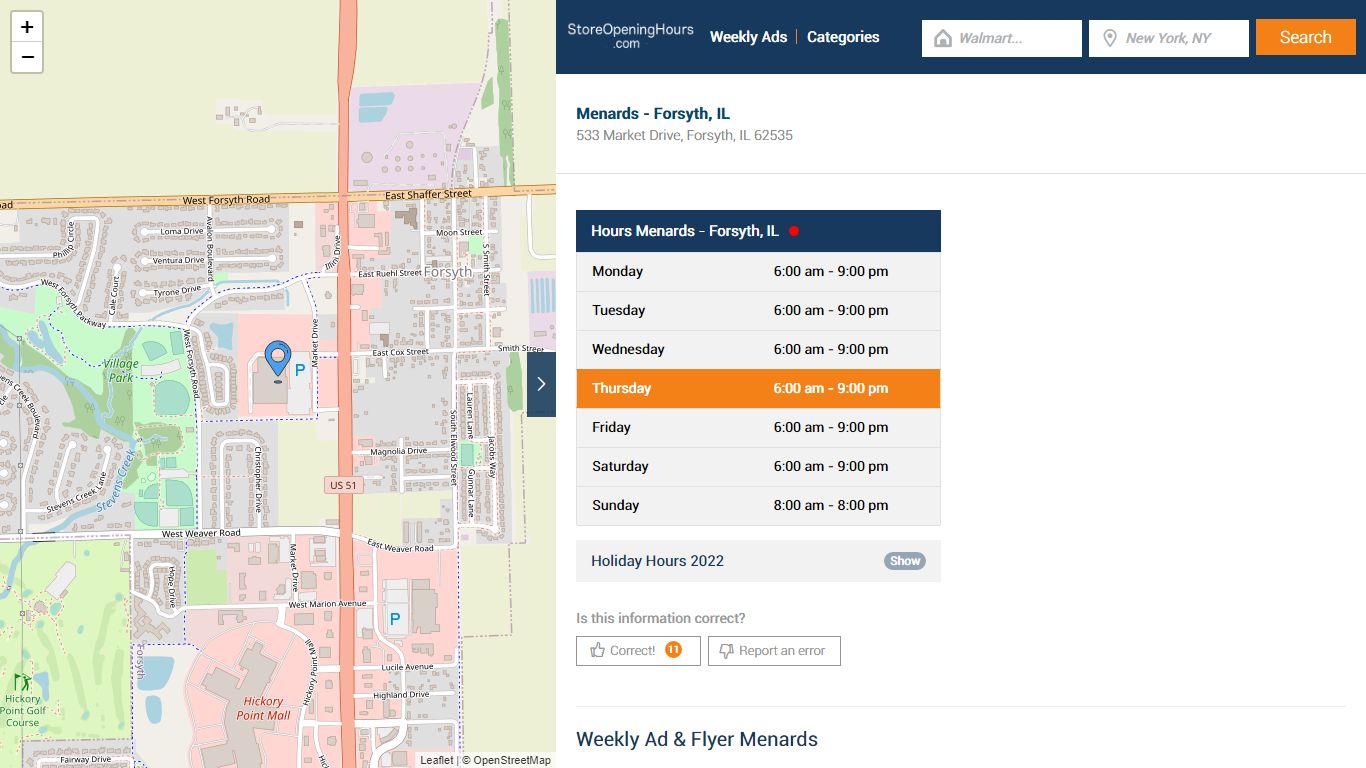Click Hickory Point Mall label on map
This screenshot has width=1366, height=768.
click(x=264, y=708)
